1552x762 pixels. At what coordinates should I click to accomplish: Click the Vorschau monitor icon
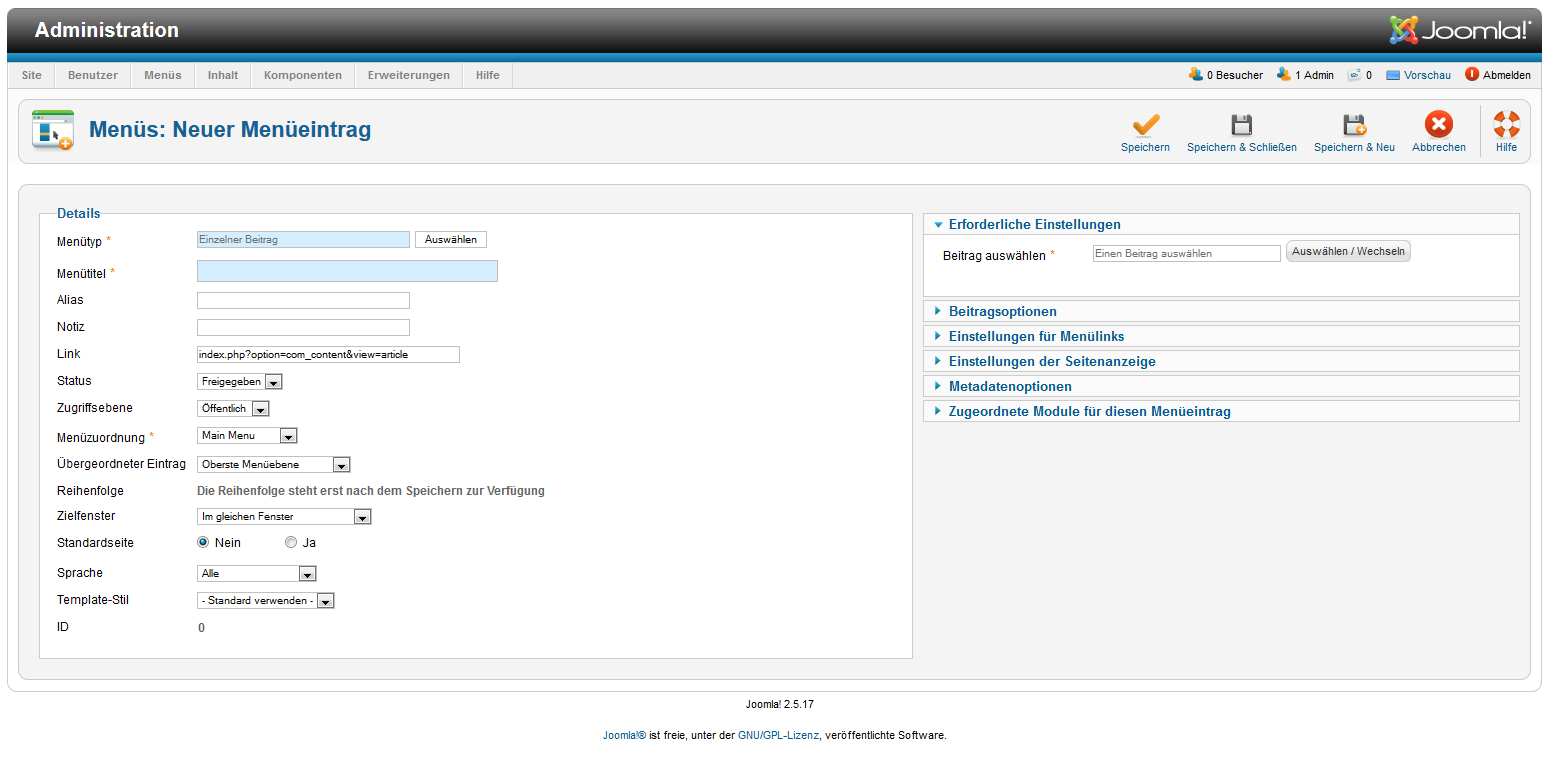pyautogui.click(x=1392, y=75)
